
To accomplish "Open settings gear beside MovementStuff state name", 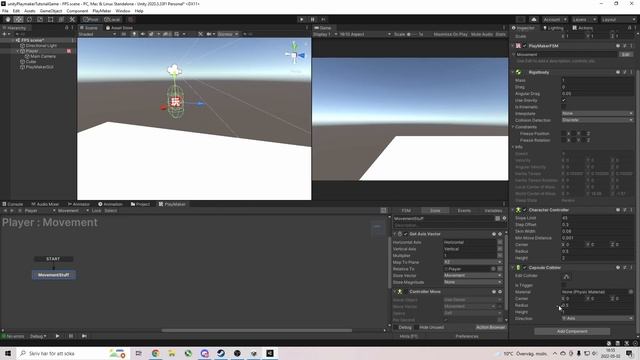I will pyautogui.click(x=504, y=218).
